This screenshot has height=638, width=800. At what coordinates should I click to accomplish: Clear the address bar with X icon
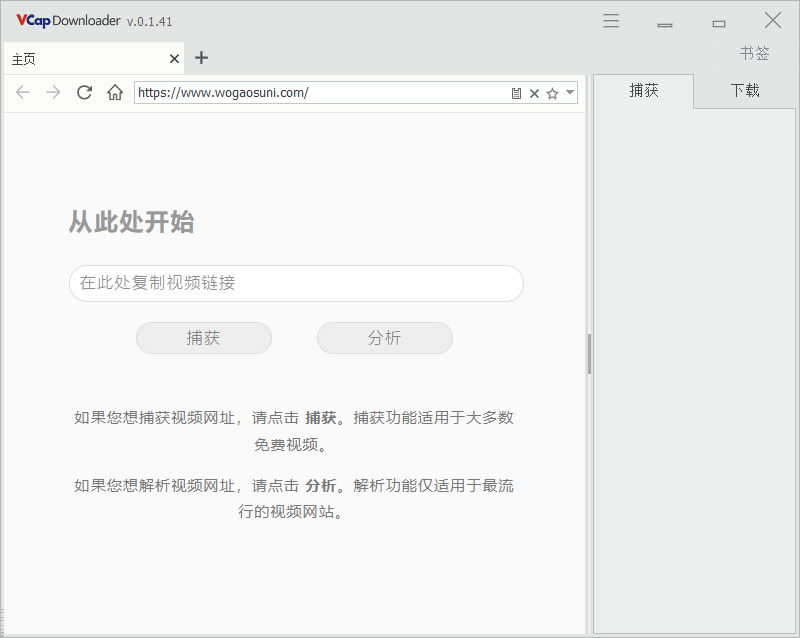click(534, 93)
